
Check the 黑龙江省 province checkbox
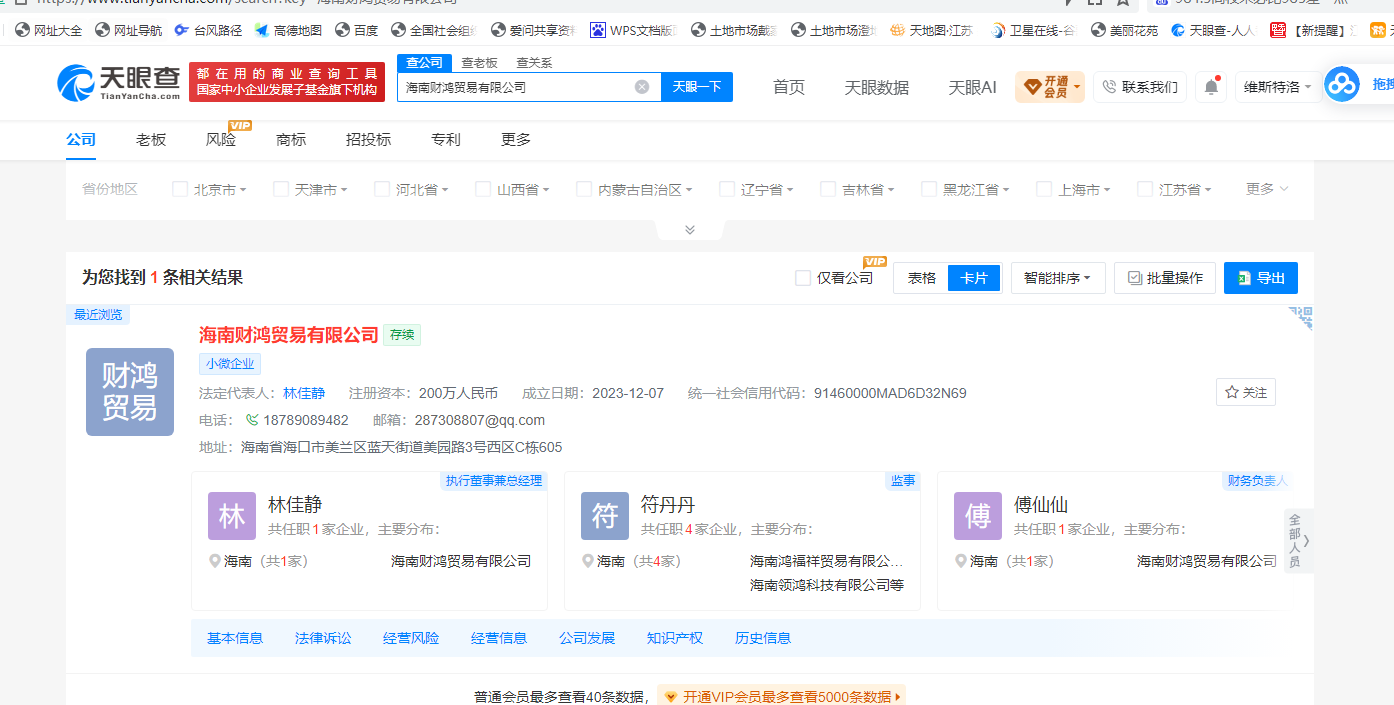(x=929, y=189)
